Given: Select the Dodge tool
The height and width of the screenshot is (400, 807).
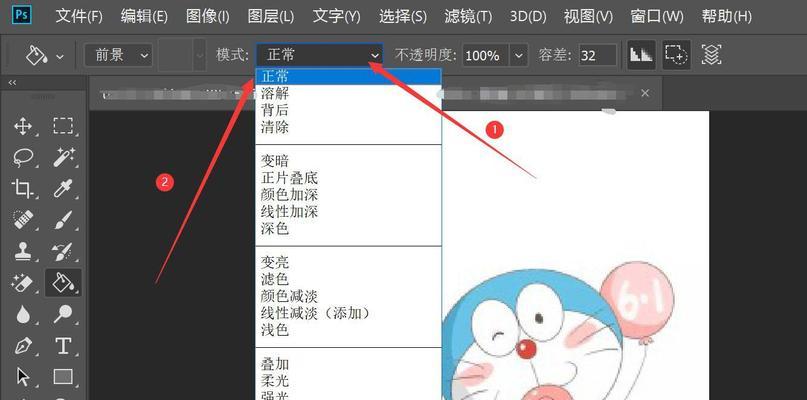Looking at the screenshot, I should (63, 314).
